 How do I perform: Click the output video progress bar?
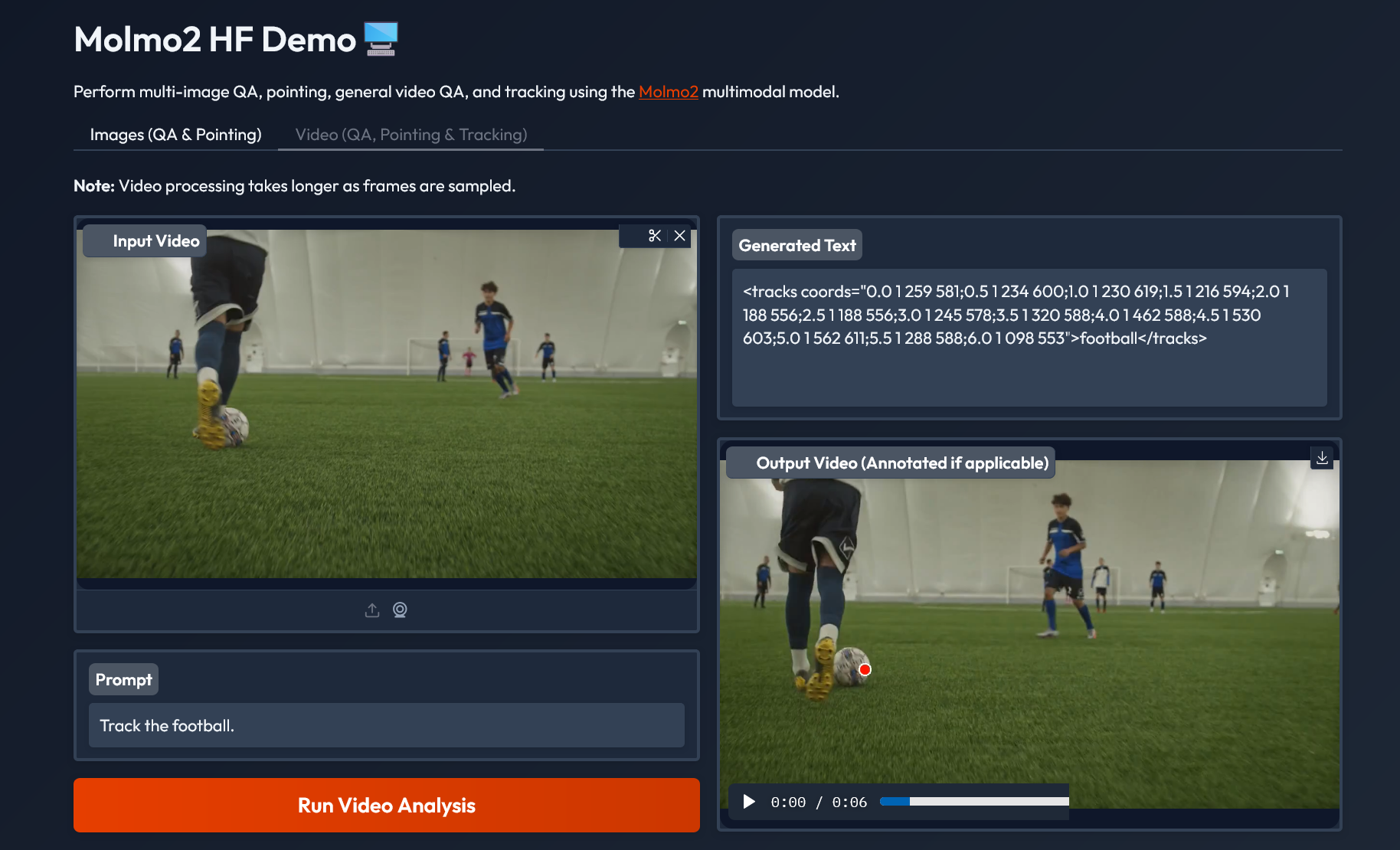(x=973, y=802)
